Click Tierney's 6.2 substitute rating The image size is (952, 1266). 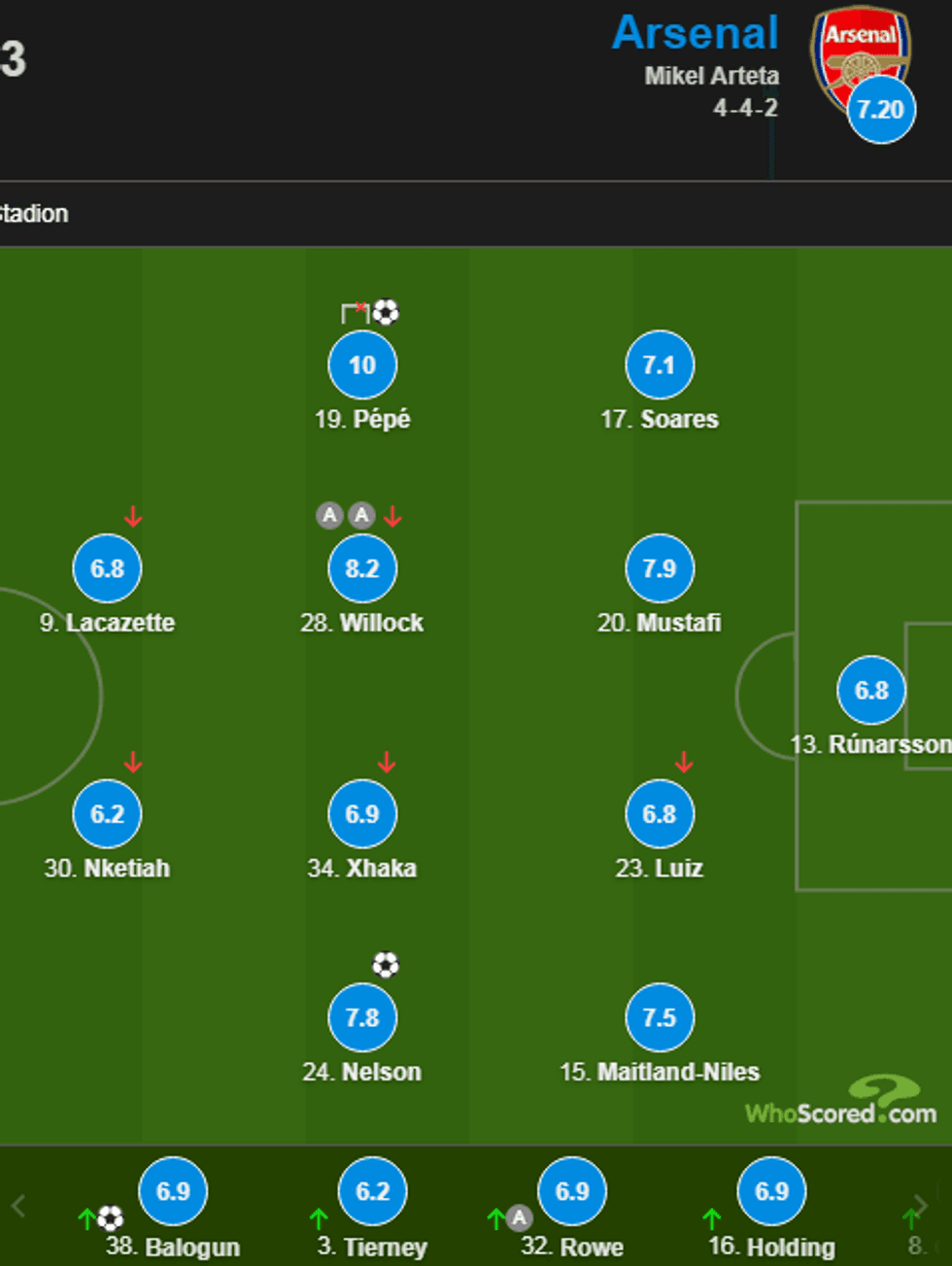coord(373,1191)
